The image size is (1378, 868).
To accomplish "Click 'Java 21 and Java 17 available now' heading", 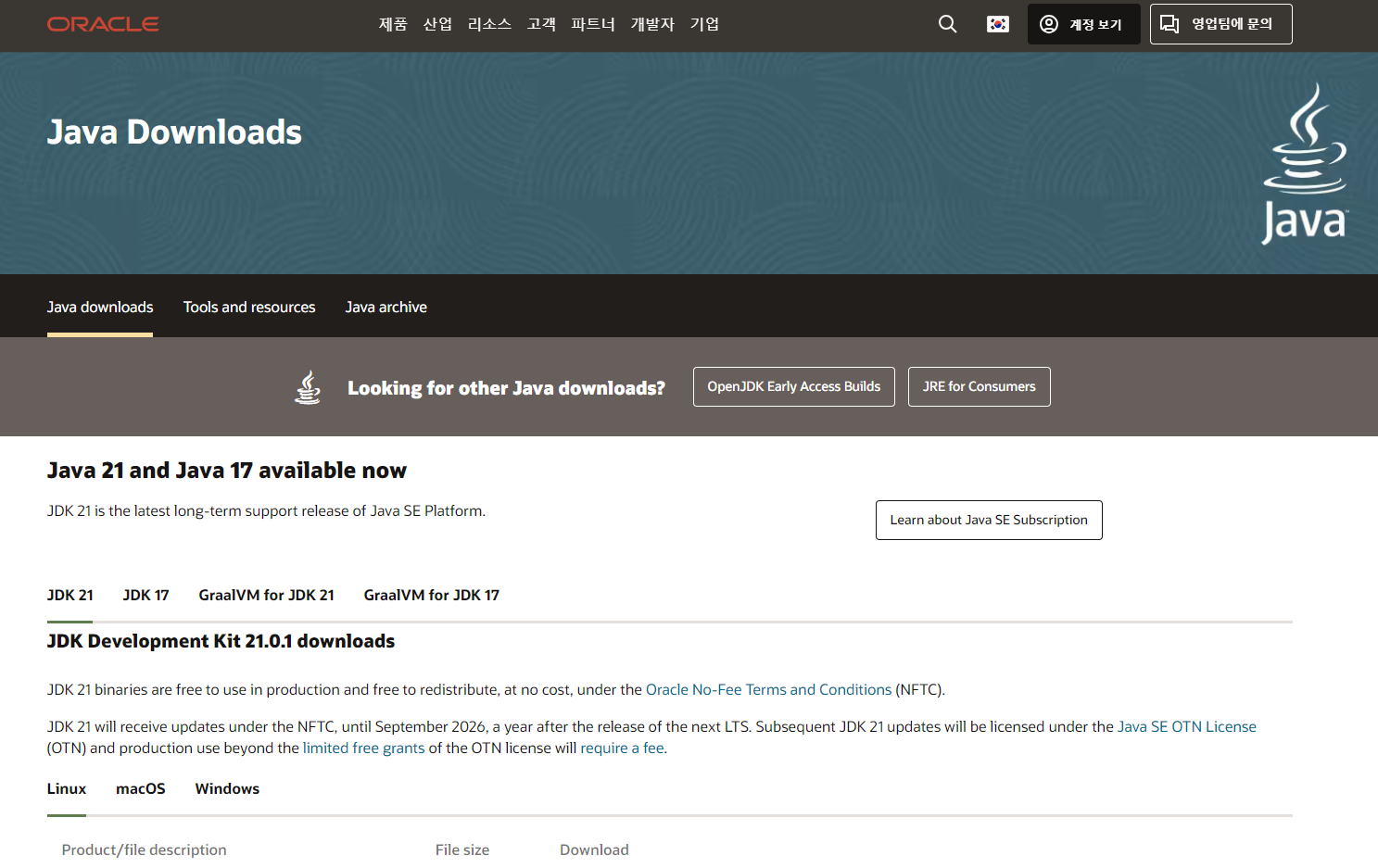I will (227, 470).
